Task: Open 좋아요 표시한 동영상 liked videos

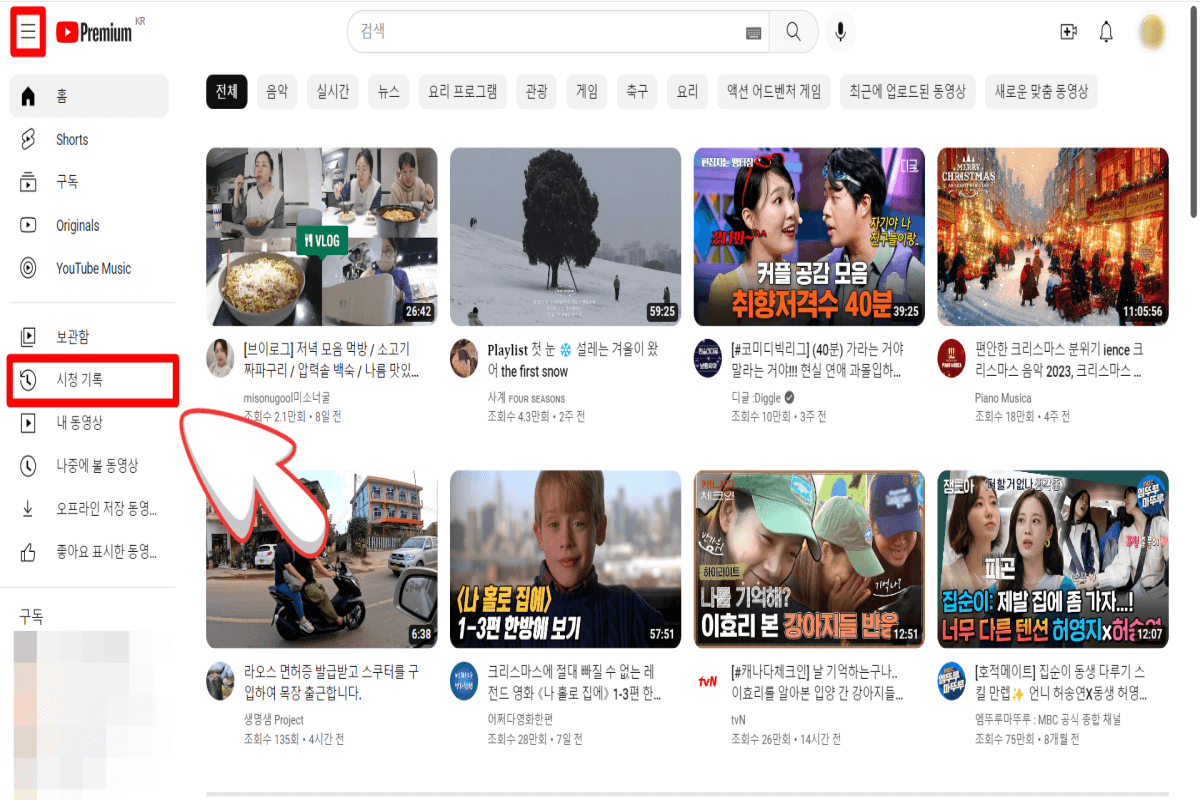Action: pyautogui.click(x=103, y=551)
